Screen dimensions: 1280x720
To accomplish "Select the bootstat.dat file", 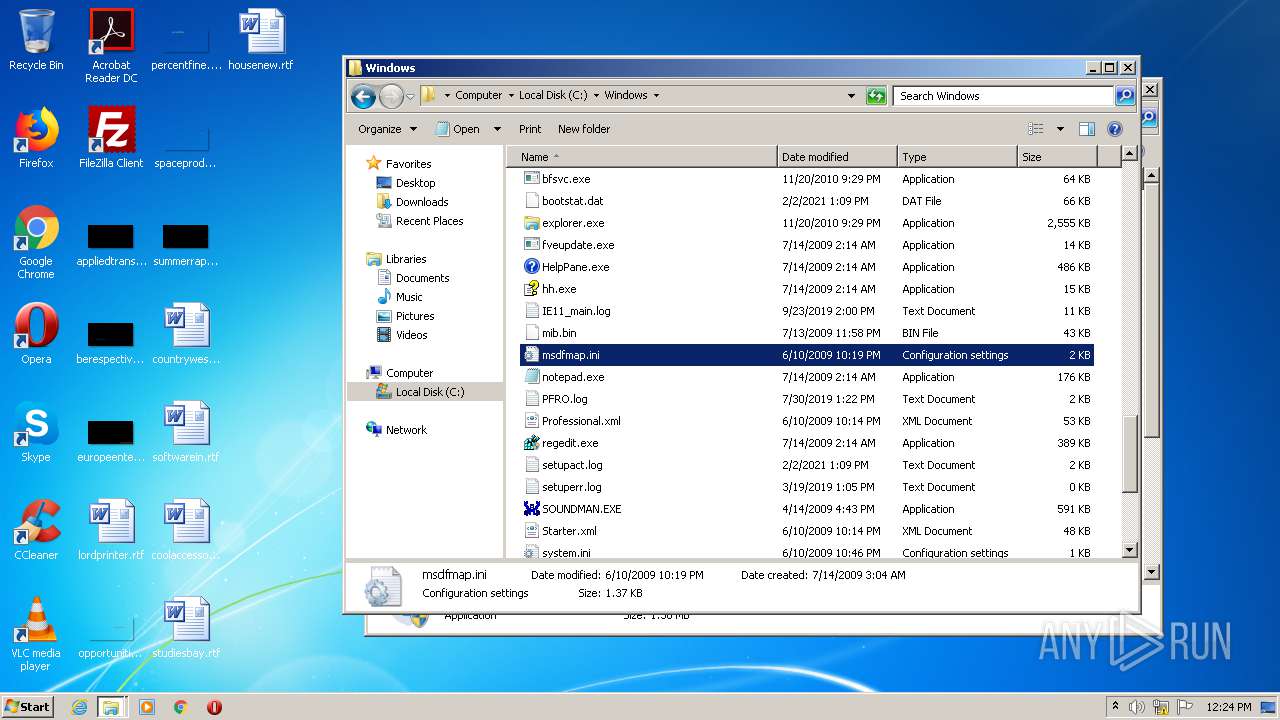I will (x=572, y=201).
